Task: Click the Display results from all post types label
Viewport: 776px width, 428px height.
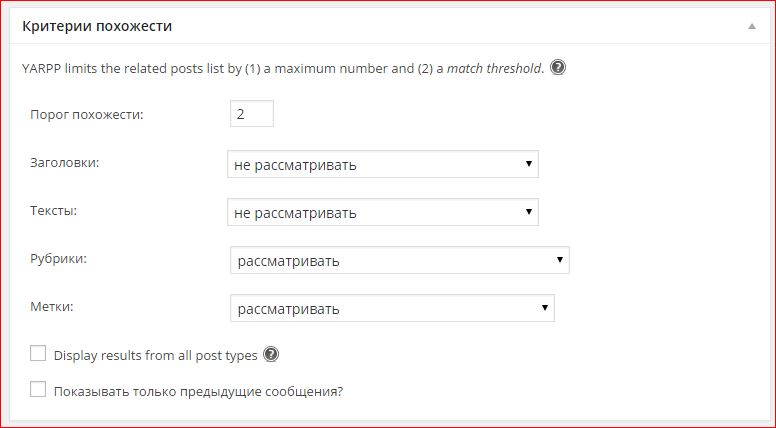Action: (156, 355)
